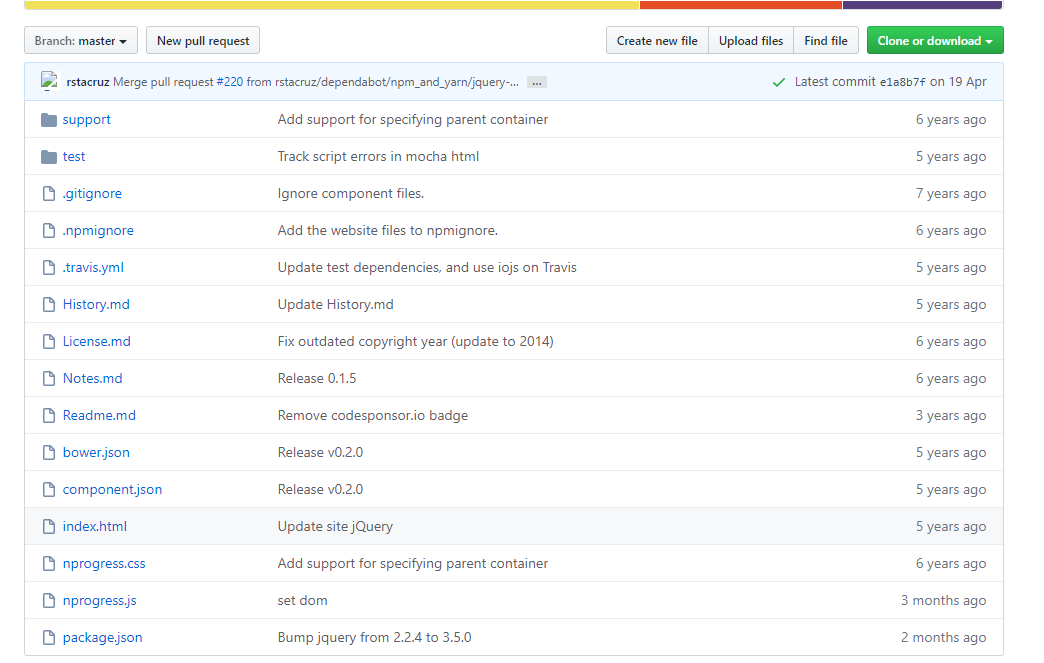The width and height of the screenshot is (1044, 663).
Task: Open pull request #220 link
Action: (x=230, y=82)
